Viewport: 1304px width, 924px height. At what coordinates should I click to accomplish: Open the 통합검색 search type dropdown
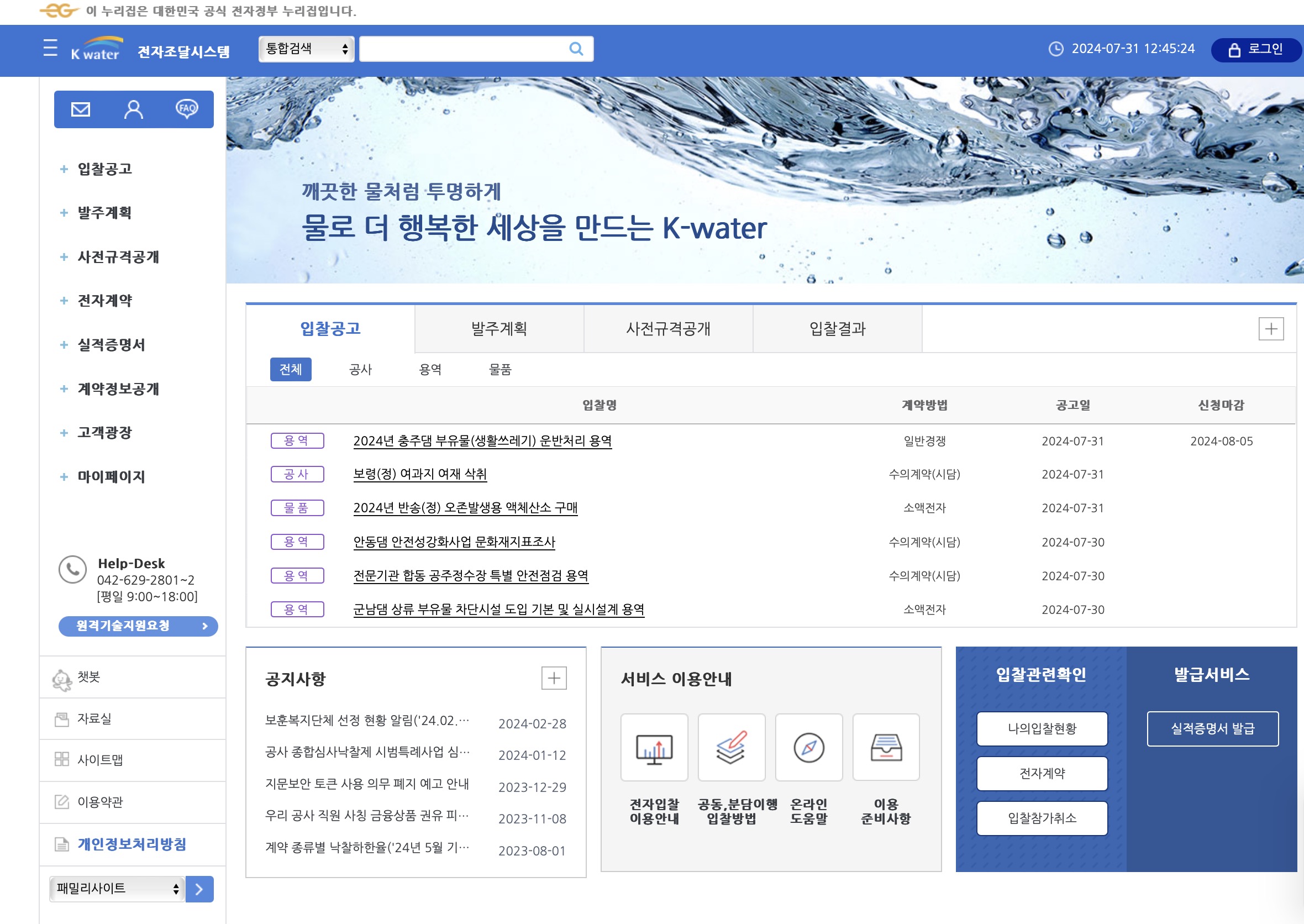pyautogui.click(x=306, y=49)
